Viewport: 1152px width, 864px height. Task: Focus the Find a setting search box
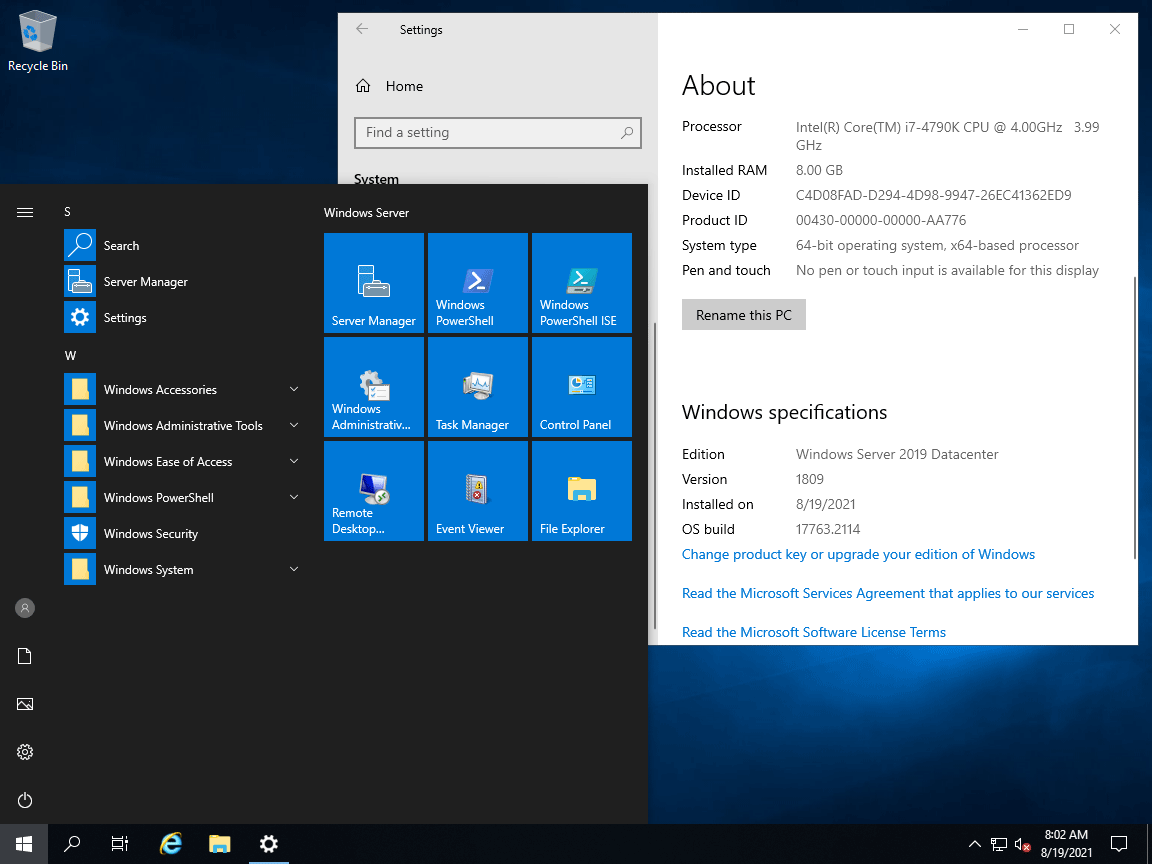pyautogui.click(x=497, y=132)
